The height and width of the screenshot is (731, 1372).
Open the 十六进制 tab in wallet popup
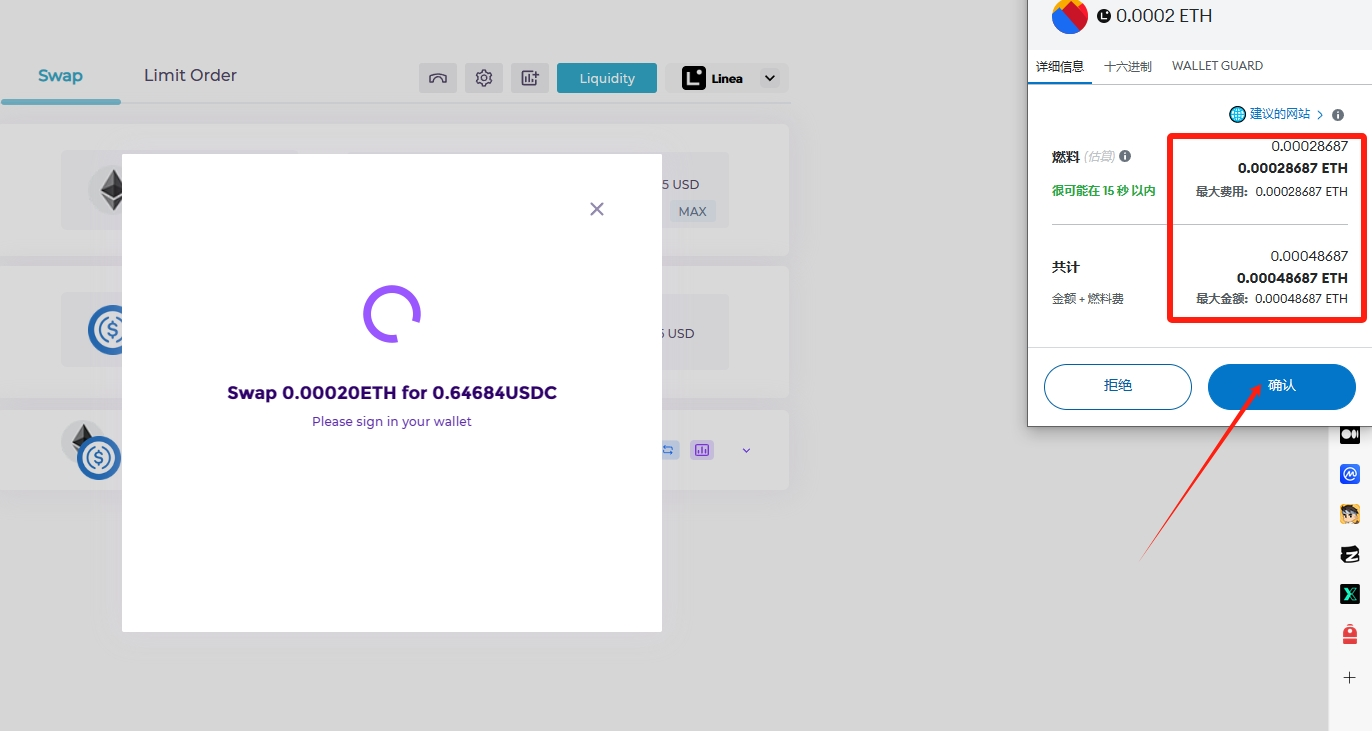pos(1127,66)
